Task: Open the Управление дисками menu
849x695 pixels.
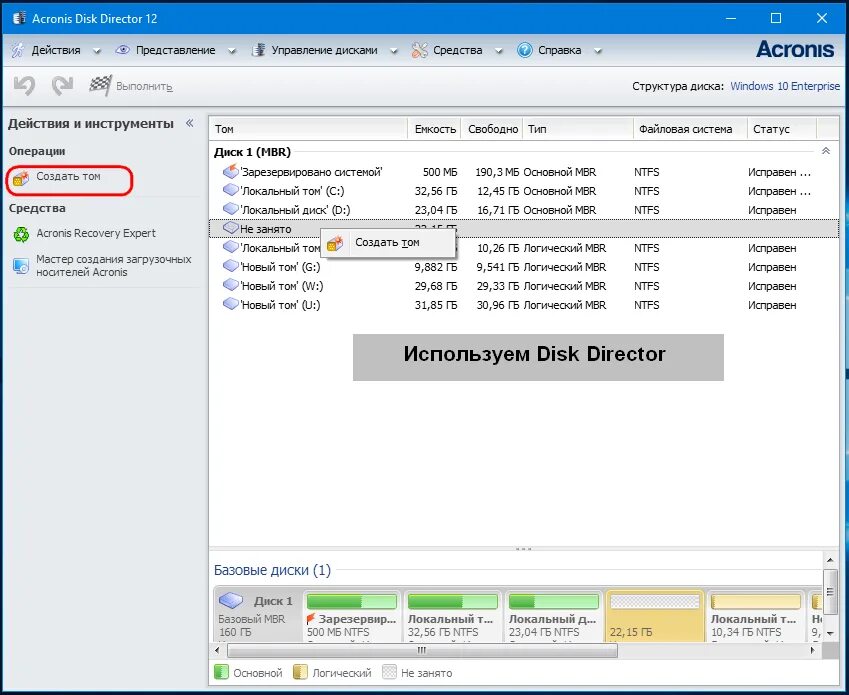Action: [x=324, y=50]
